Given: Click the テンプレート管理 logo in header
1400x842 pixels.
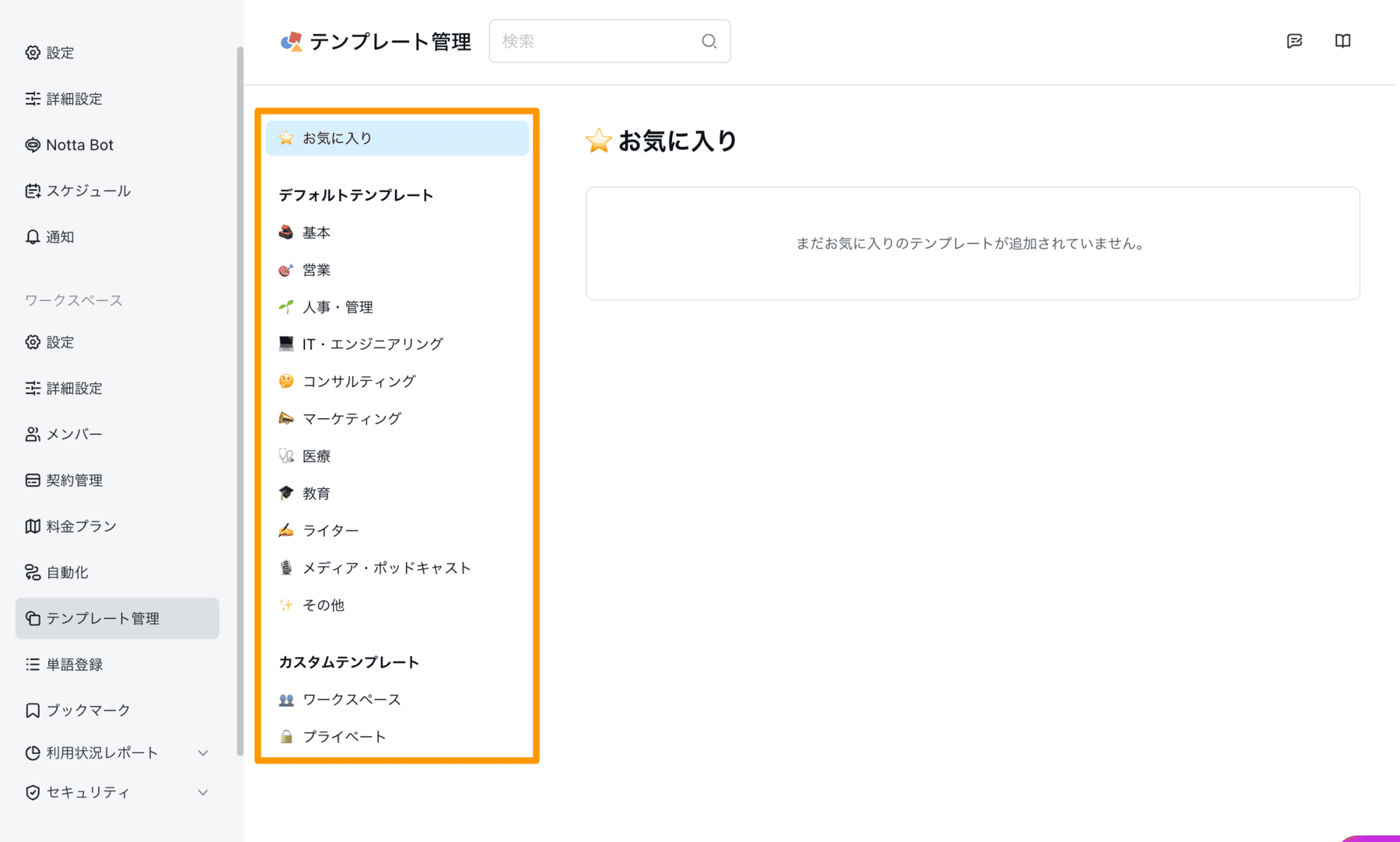Looking at the screenshot, I should [292, 41].
